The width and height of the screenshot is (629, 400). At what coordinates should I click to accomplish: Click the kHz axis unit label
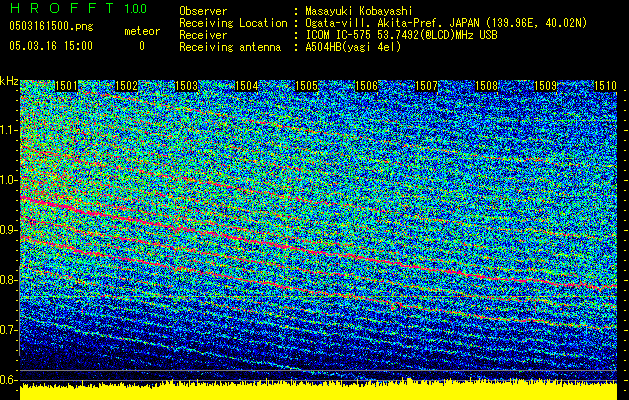9,81
